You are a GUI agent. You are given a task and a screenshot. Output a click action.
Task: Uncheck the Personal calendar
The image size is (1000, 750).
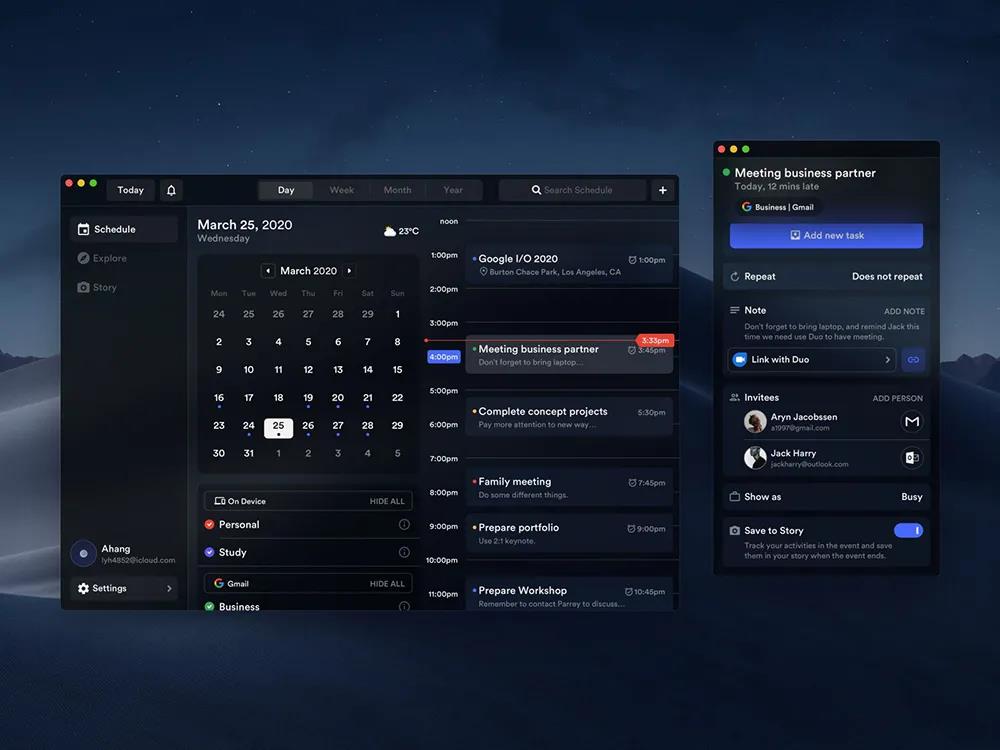pyautogui.click(x=209, y=524)
